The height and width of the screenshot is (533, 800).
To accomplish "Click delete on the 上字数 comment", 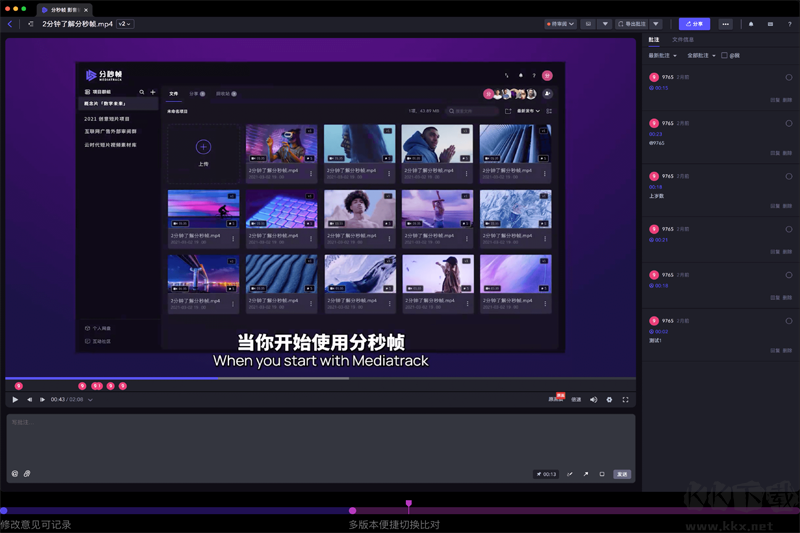I will (x=787, y=207).
